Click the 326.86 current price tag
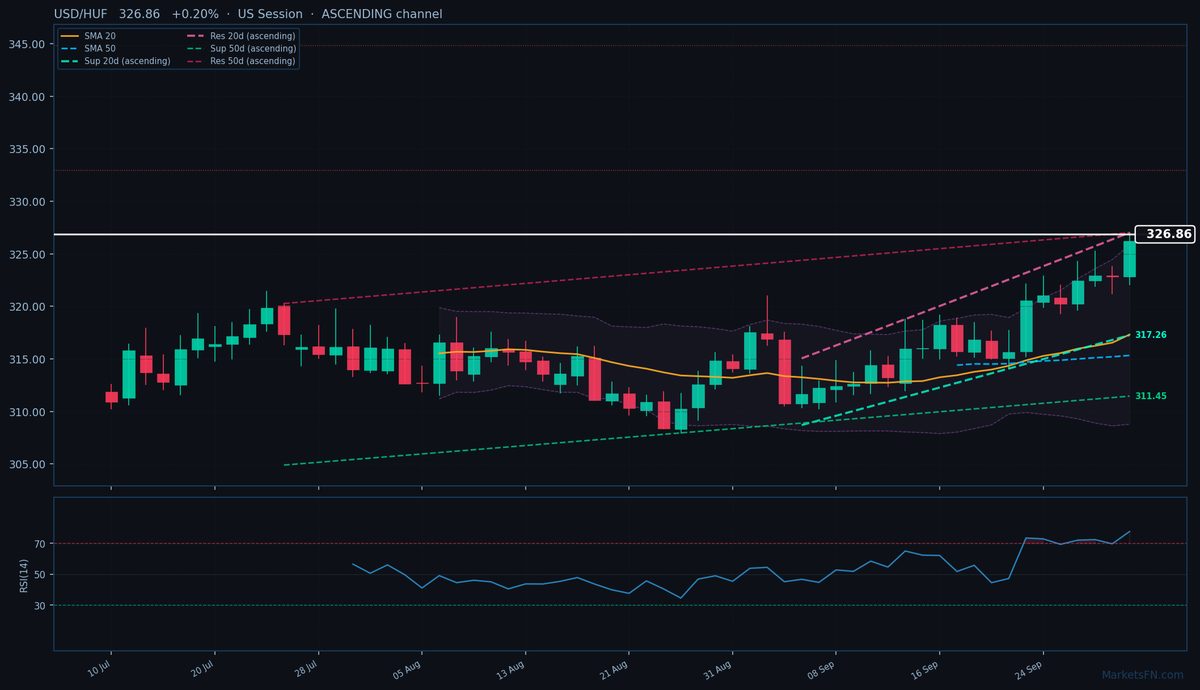The image size is (1200, 690). click(x=1167, y=234)
